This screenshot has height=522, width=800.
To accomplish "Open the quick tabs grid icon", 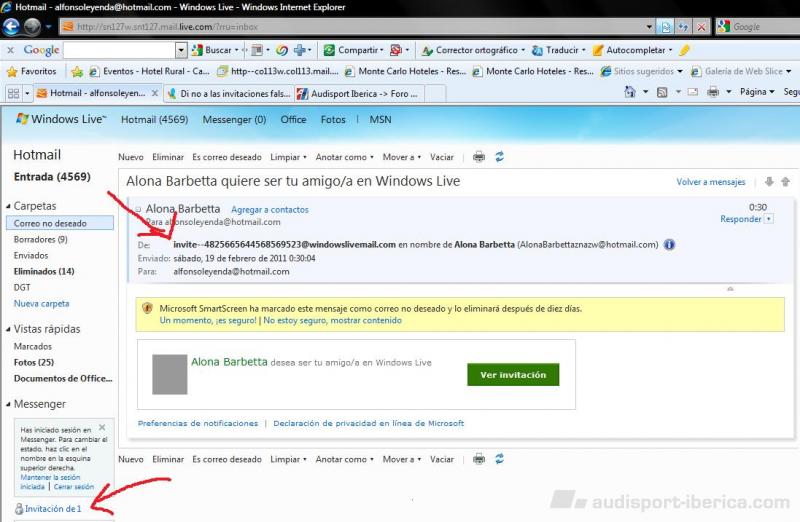I will [13, 93].
